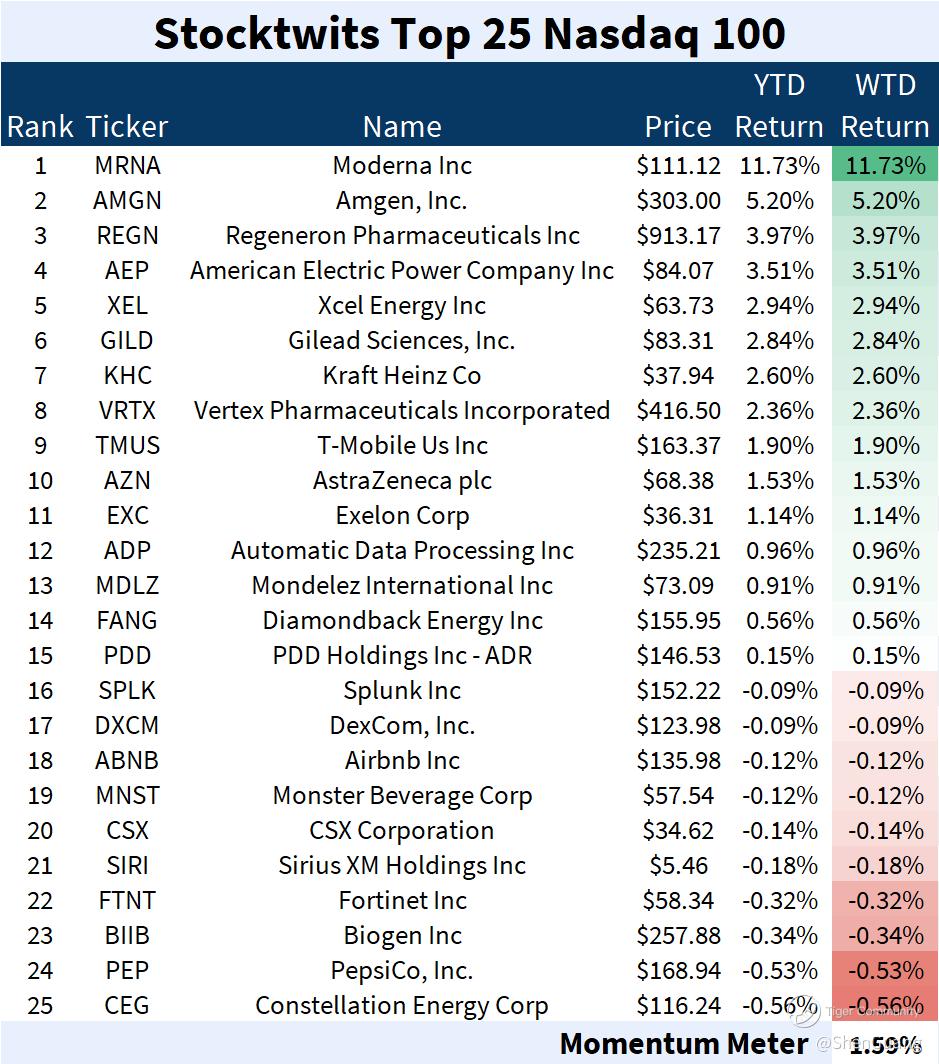Click the Moderna Inc company name

tap(402, 166)
